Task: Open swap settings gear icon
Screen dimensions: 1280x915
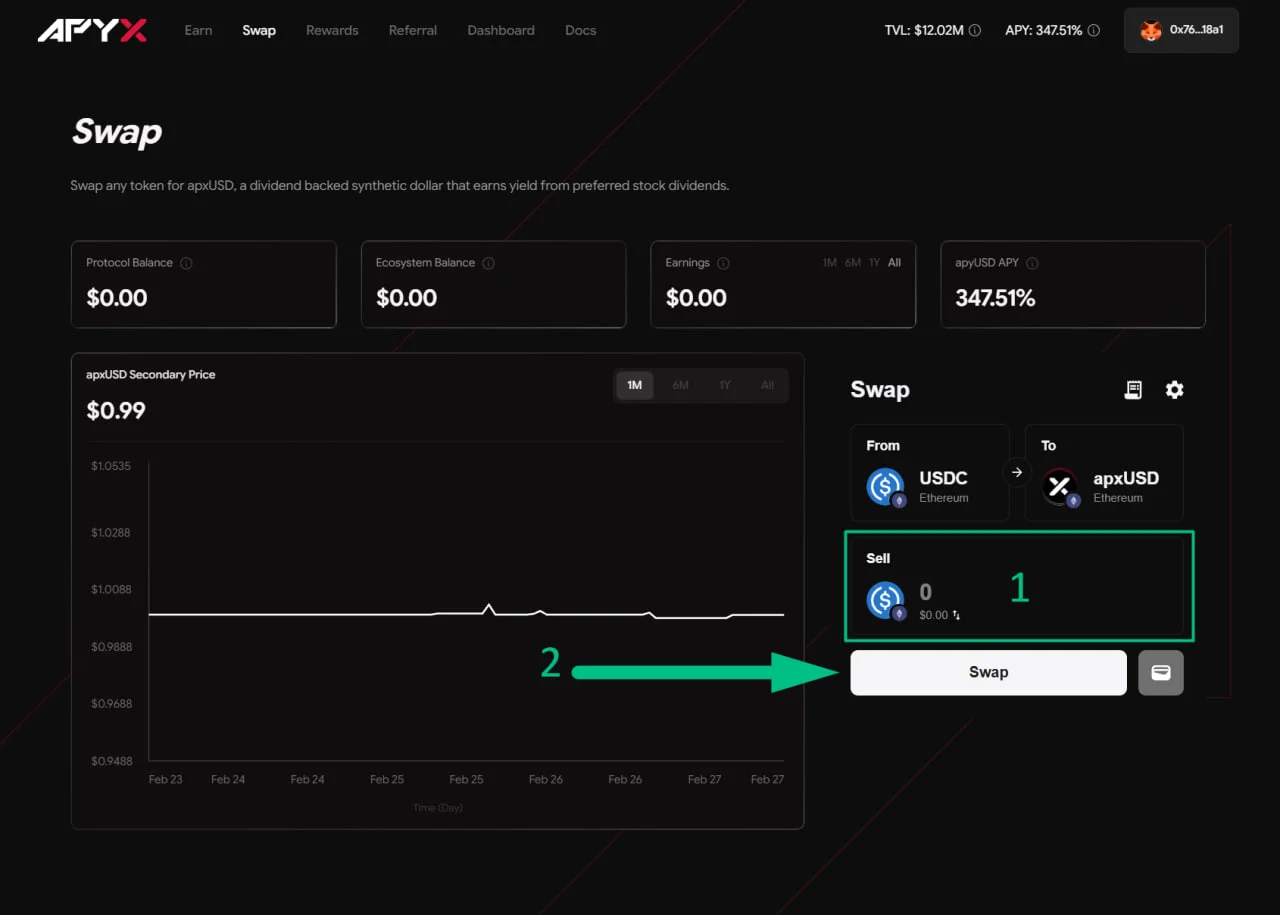Action: click(x=1174, y=390)
